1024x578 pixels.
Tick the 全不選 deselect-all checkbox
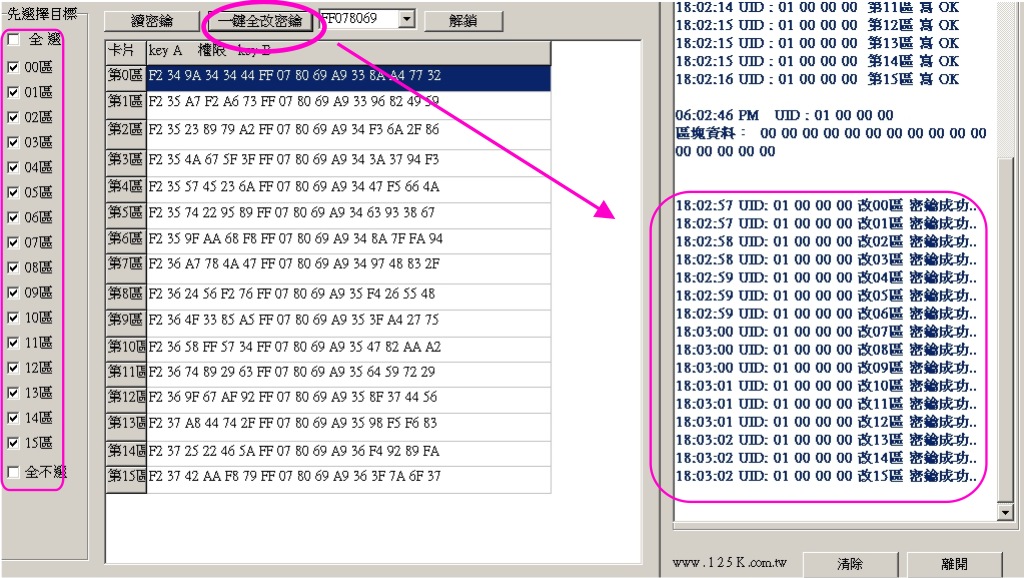(13, 471)
